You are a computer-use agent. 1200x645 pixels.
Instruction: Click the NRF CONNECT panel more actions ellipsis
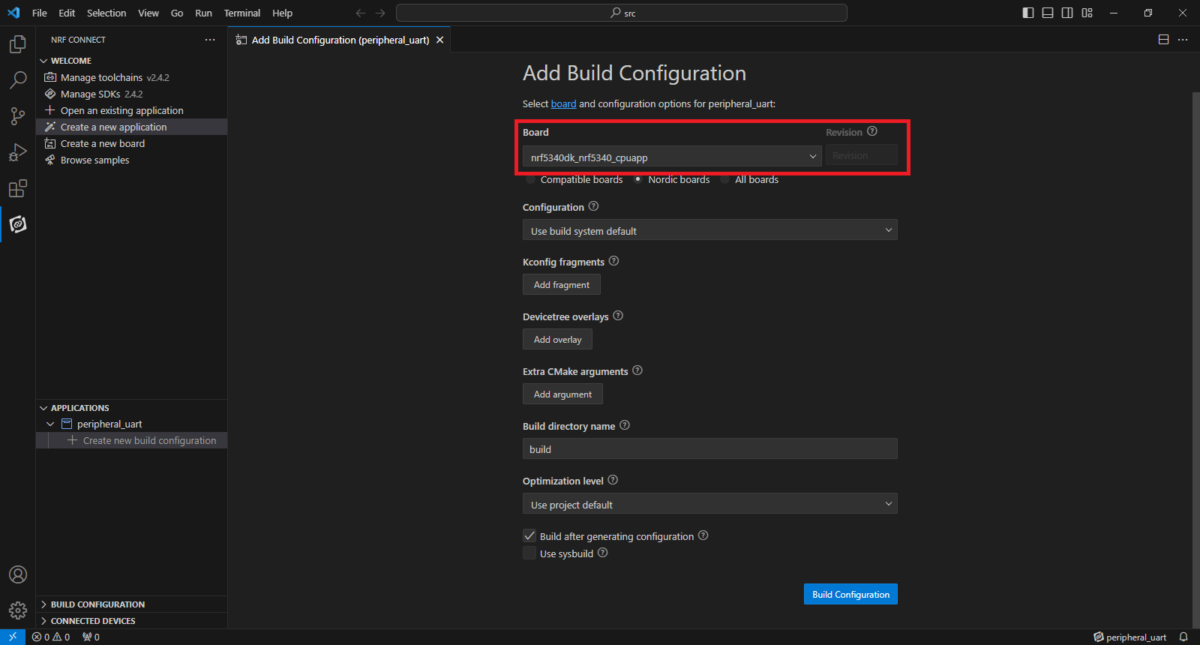click(x=209, y=40)
